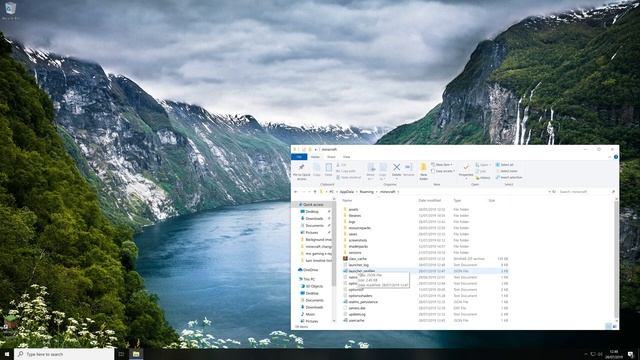Select Quick access in navigation pane
The width and height of the screenshot is (640, 360).
click(313, 204)
